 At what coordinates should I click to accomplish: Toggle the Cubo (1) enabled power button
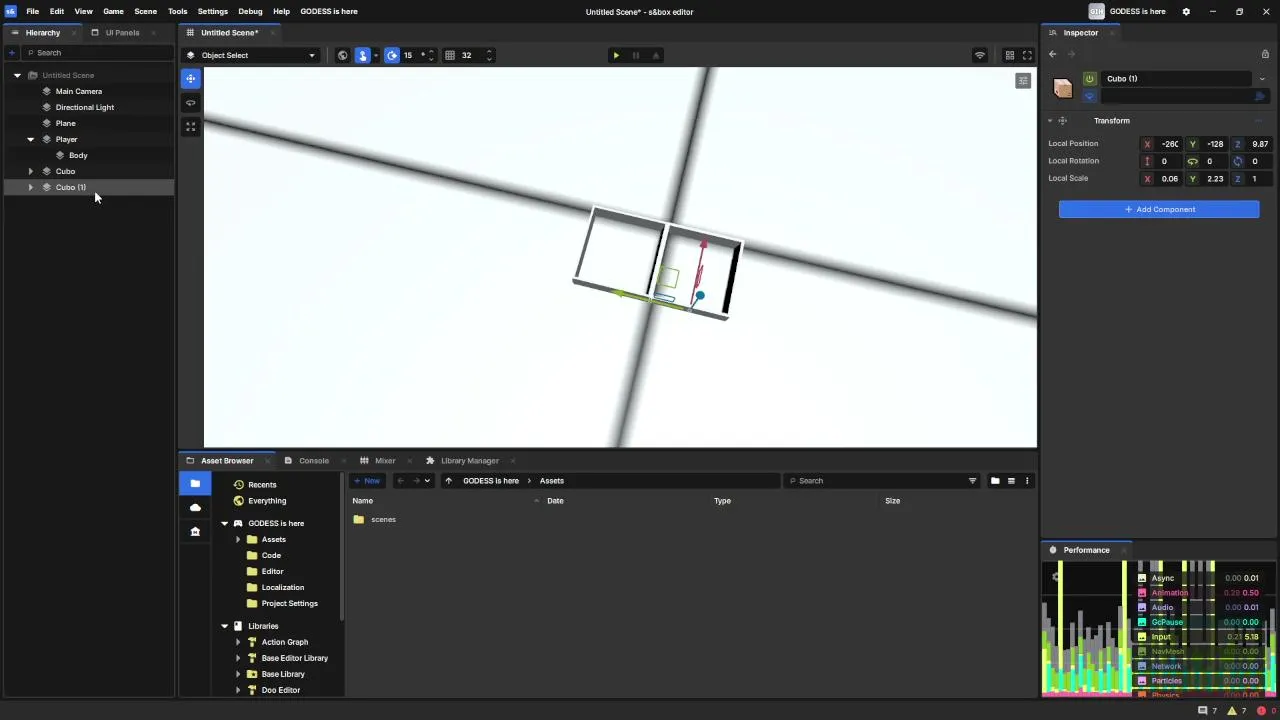point(1090,79)
